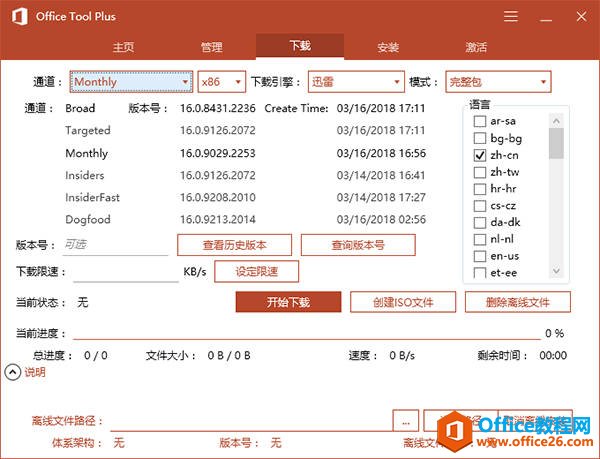Viewport: 600px width, 459px height.
Task: Click the 0 % progress value
Action: pos(554,334)
